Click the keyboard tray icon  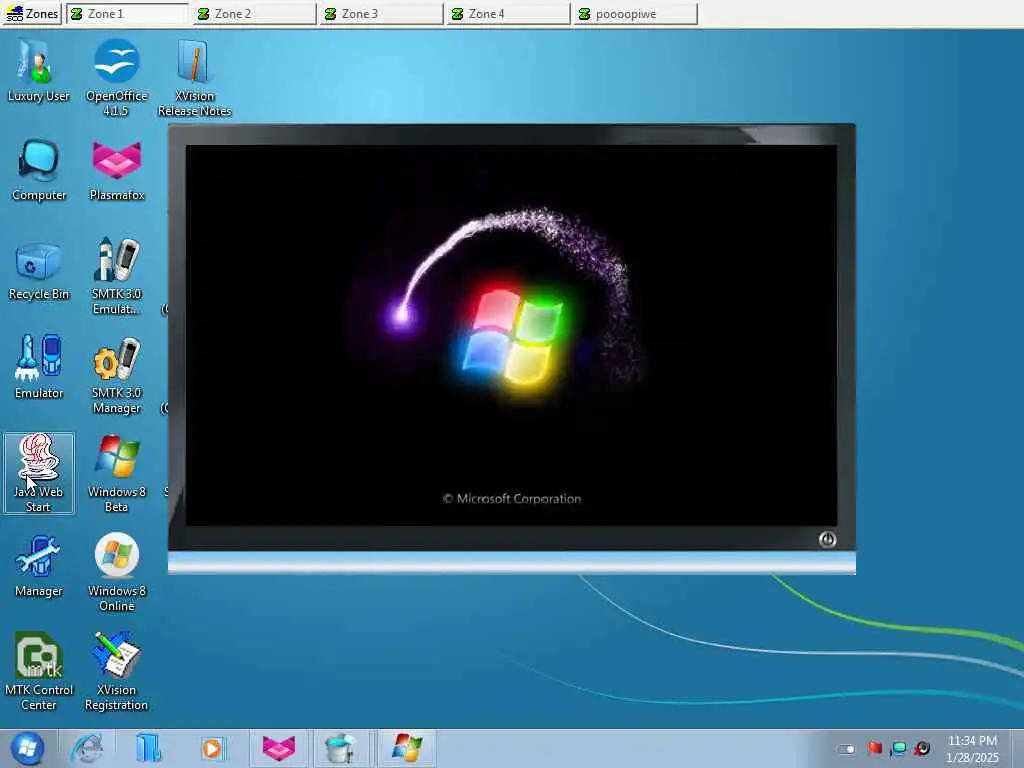point(846,749)
